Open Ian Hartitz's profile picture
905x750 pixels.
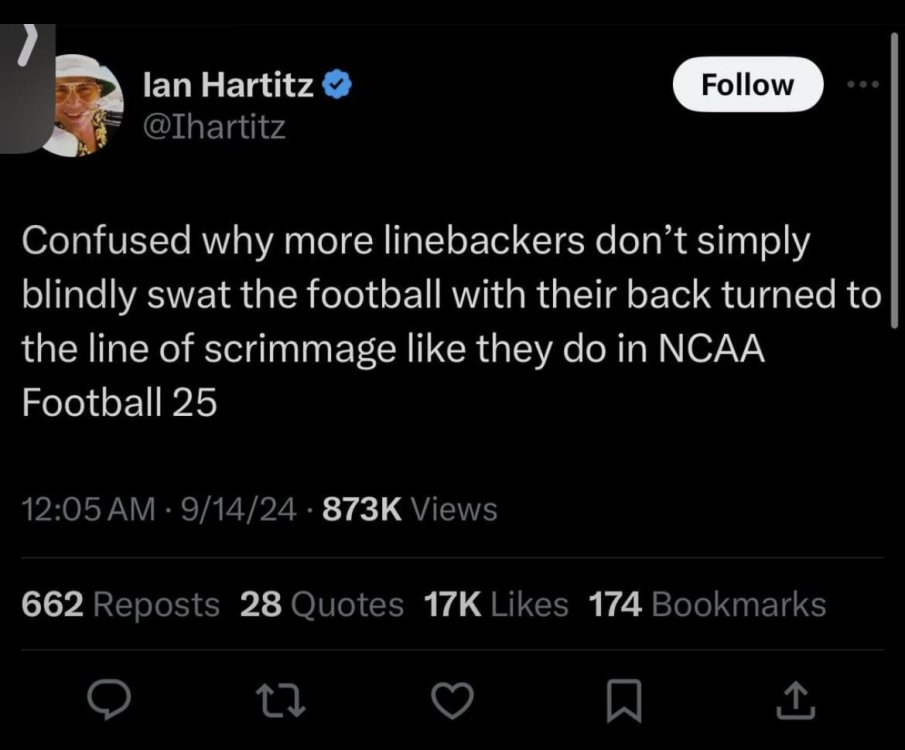click(86, 105)
